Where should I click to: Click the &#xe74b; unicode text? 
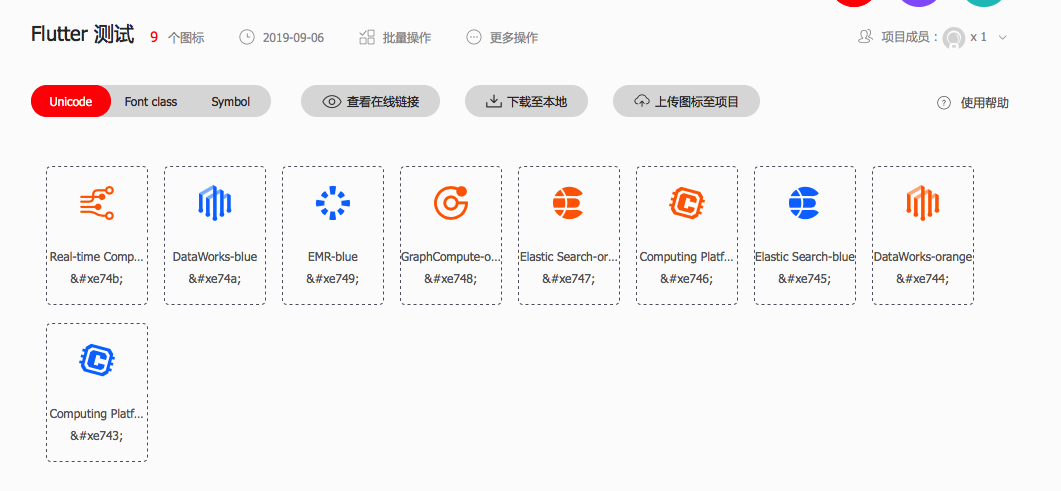(97, 279)
